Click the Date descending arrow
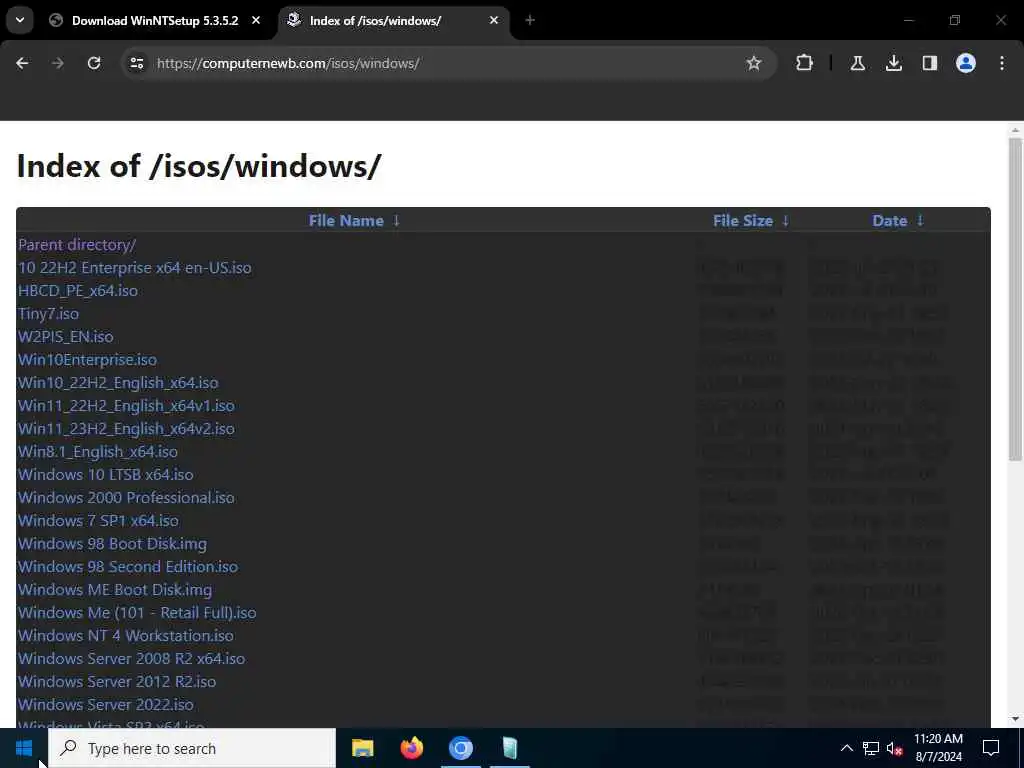Image resolution: width=1024 pixels, height=768 pixels. point(920,221)
